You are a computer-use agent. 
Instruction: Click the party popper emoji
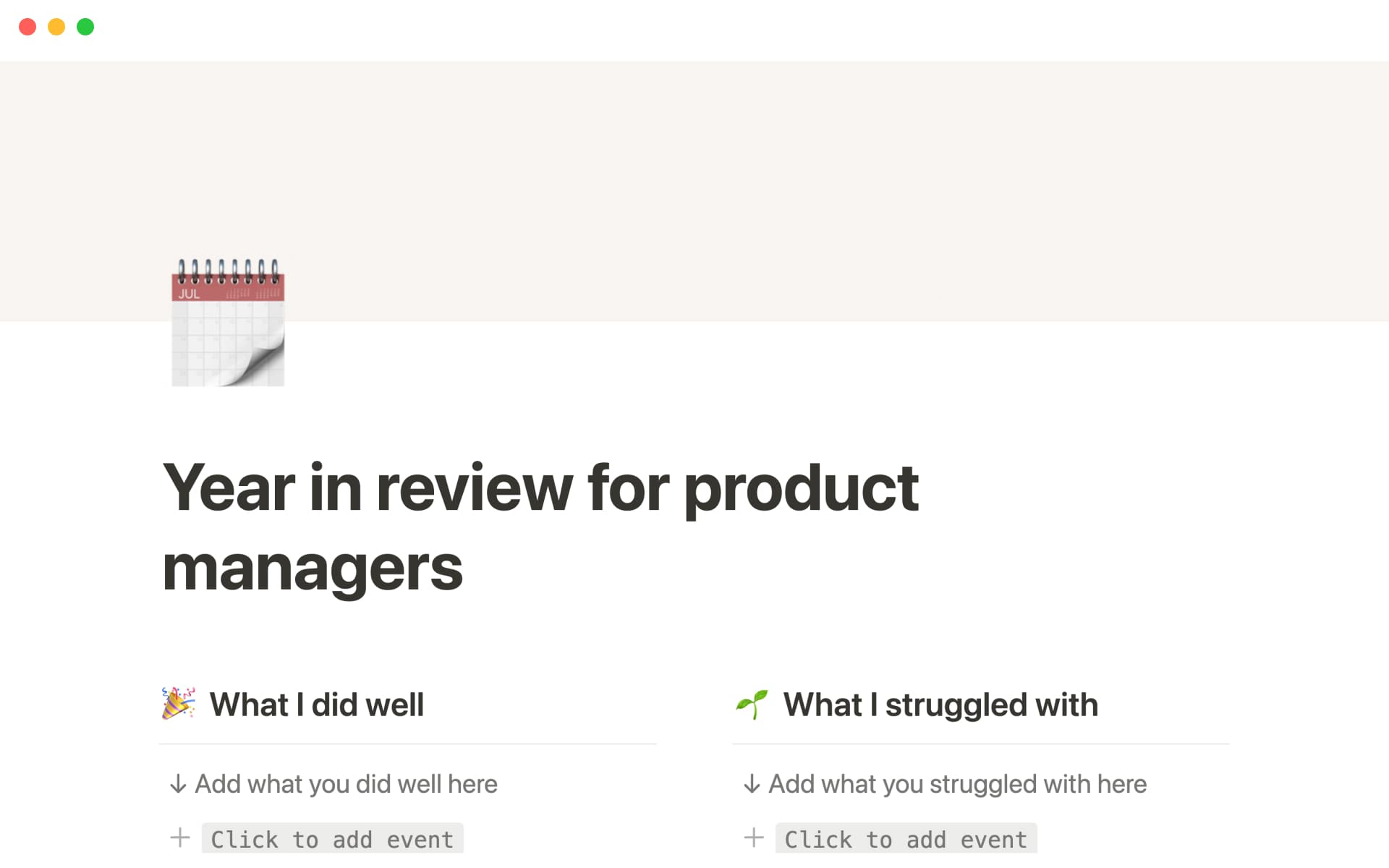pos(178,704)
